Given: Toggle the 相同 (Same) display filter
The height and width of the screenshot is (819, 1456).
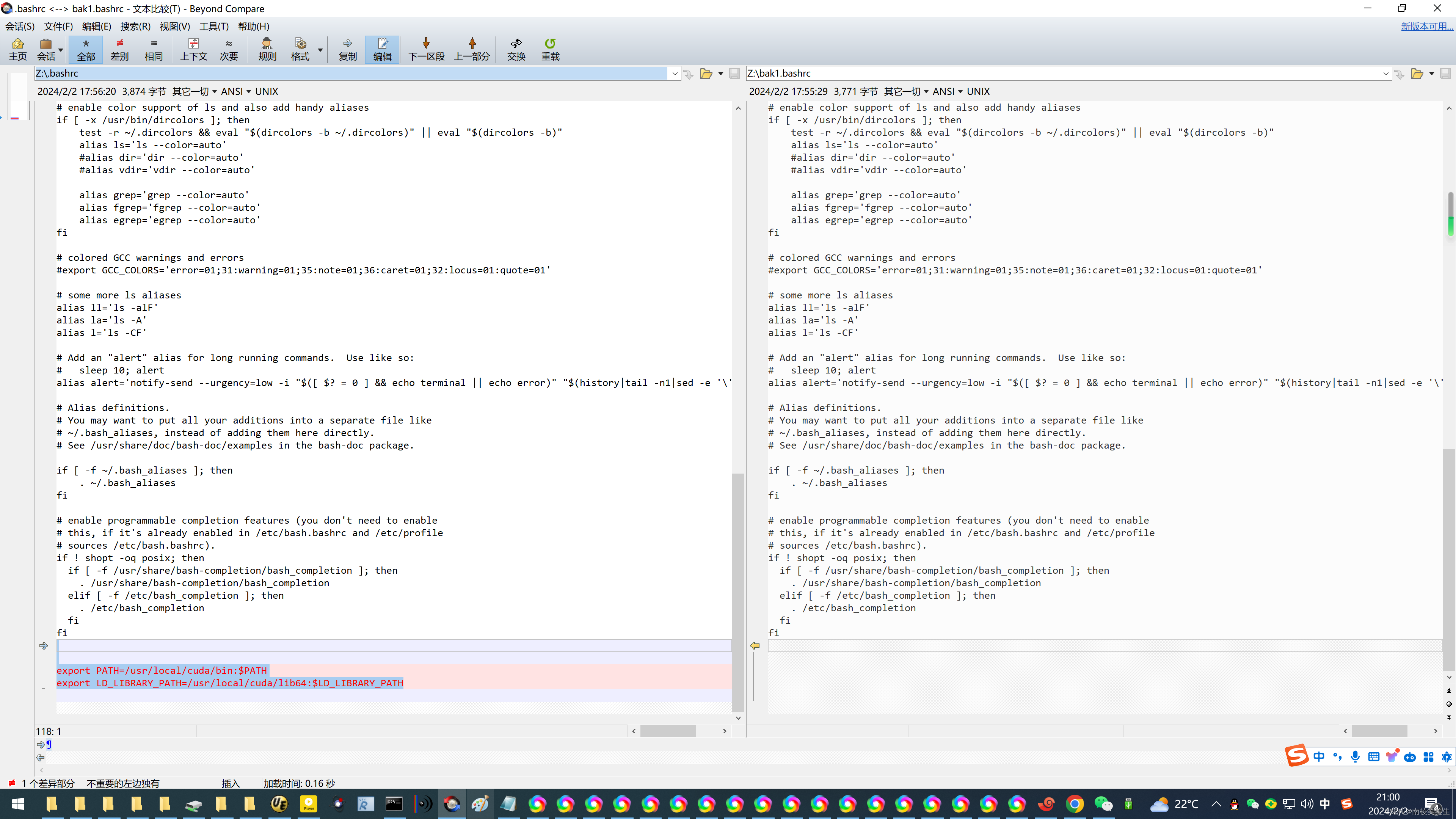Looking at the screenshot, I should click(x=154, y=49).
